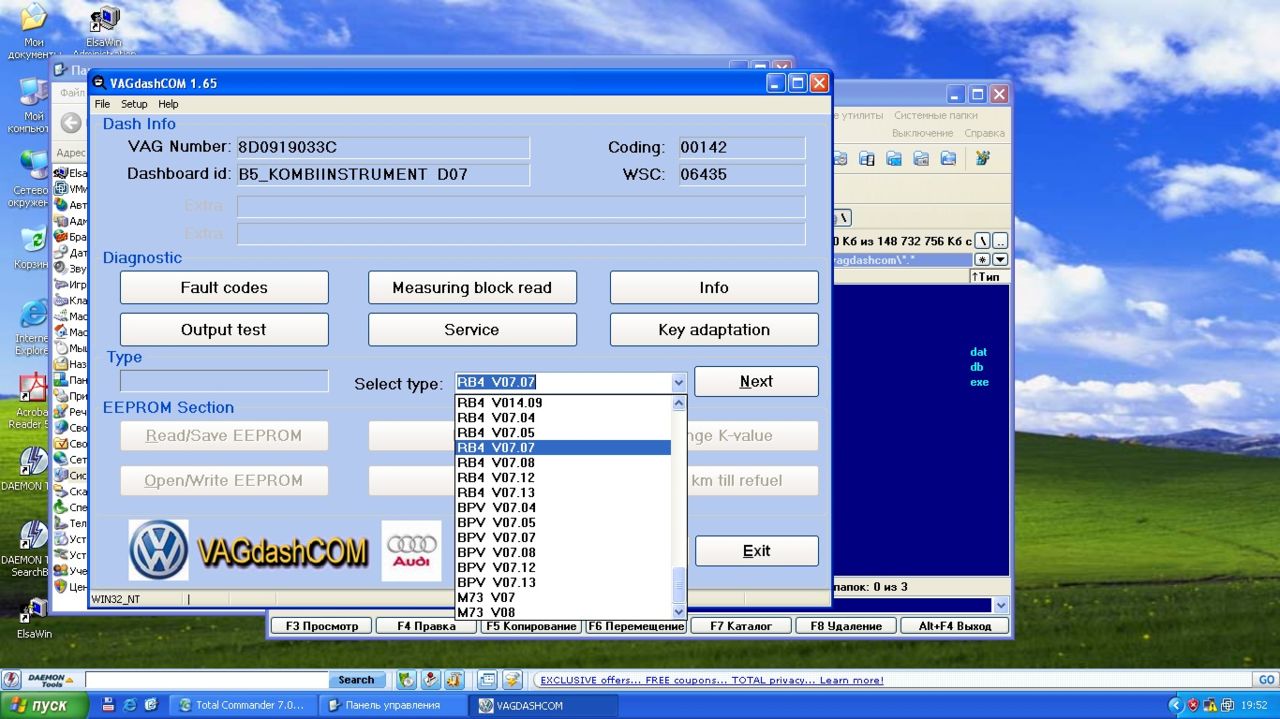This screenshot has width=1280, height=719.
Task: Click the root directory backslash button in Total Commander
Action: tap(982, 241)
